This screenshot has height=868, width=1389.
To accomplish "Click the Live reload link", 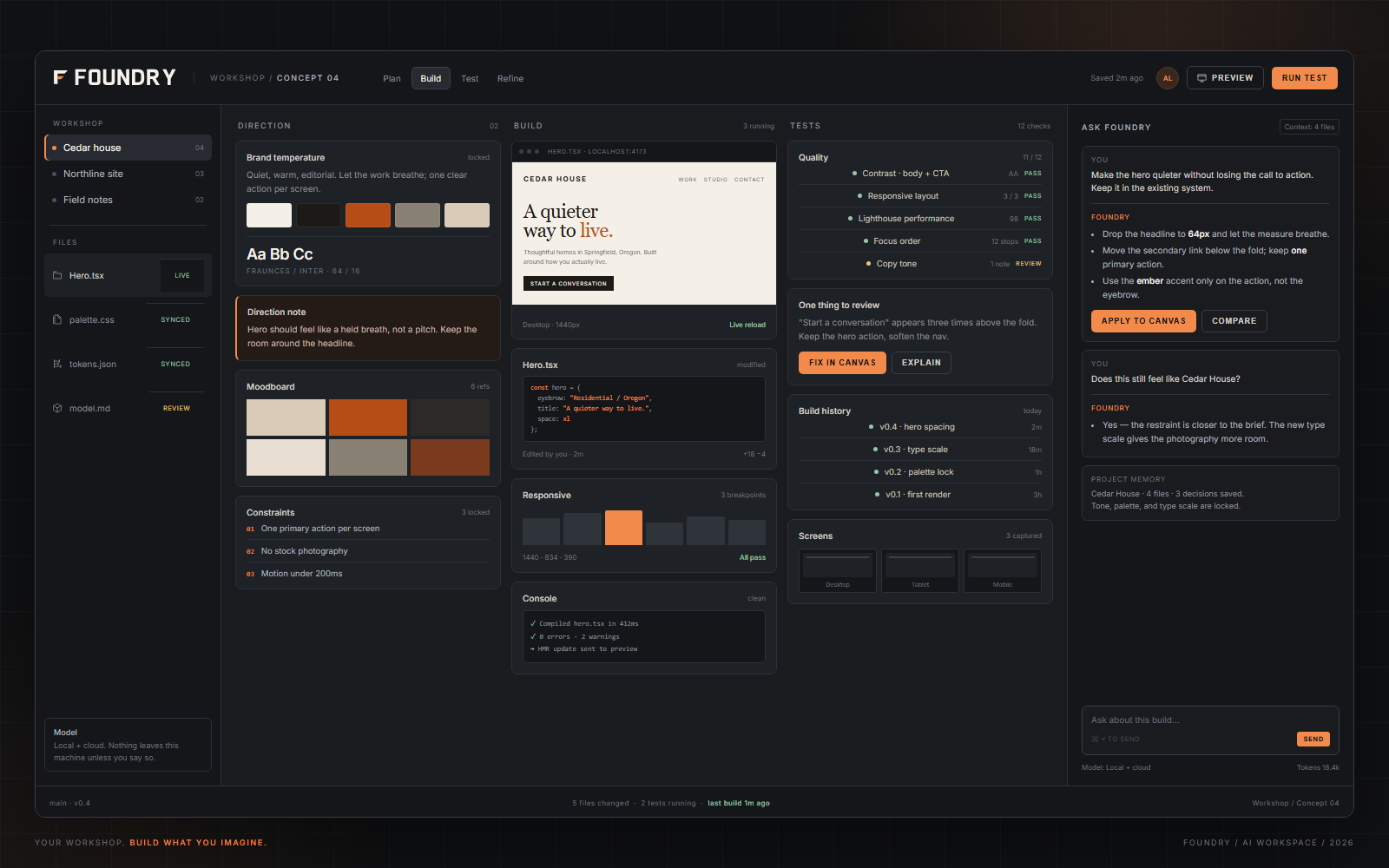I will pos(747,325).
